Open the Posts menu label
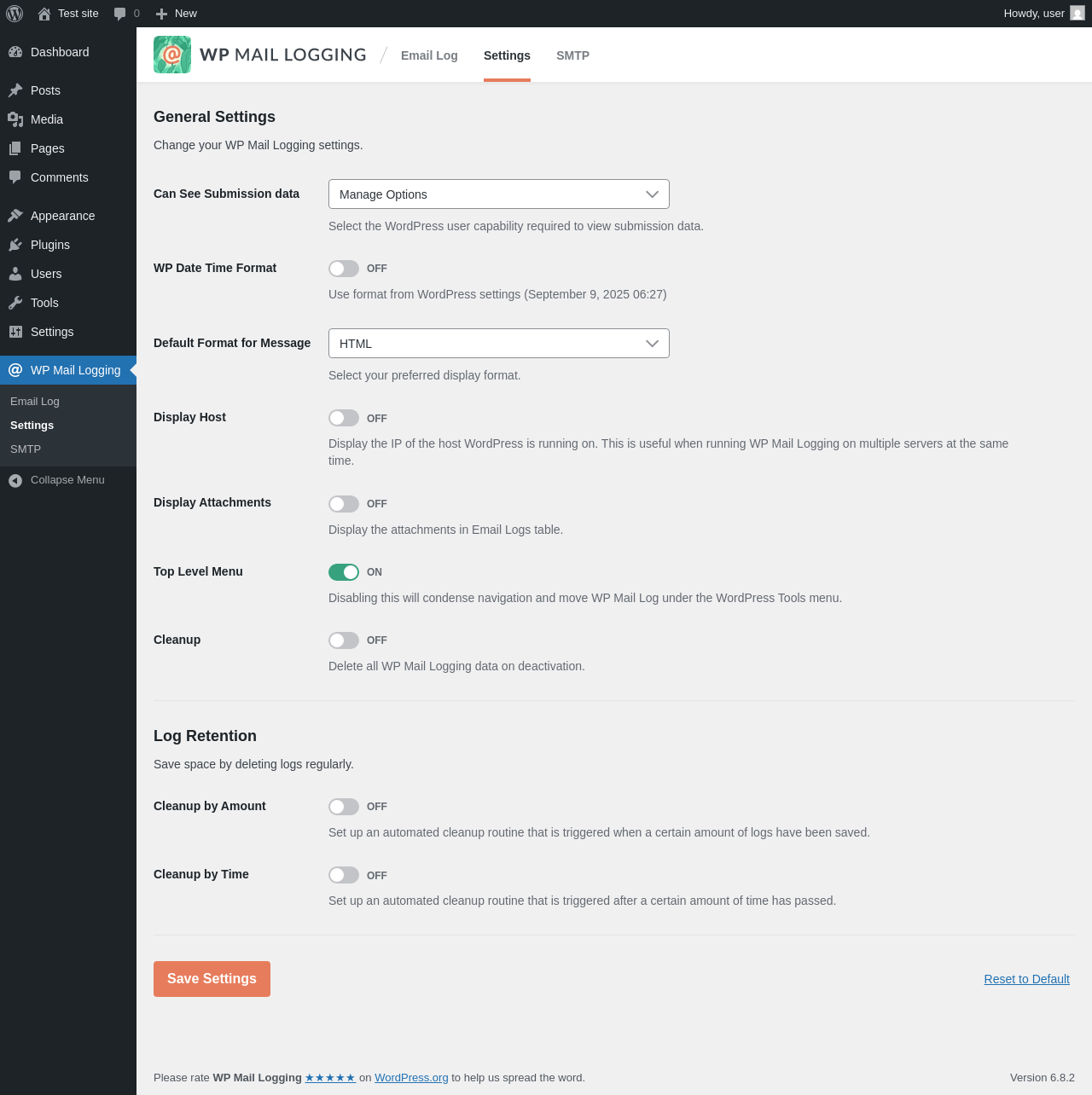 tap(45, 90)
